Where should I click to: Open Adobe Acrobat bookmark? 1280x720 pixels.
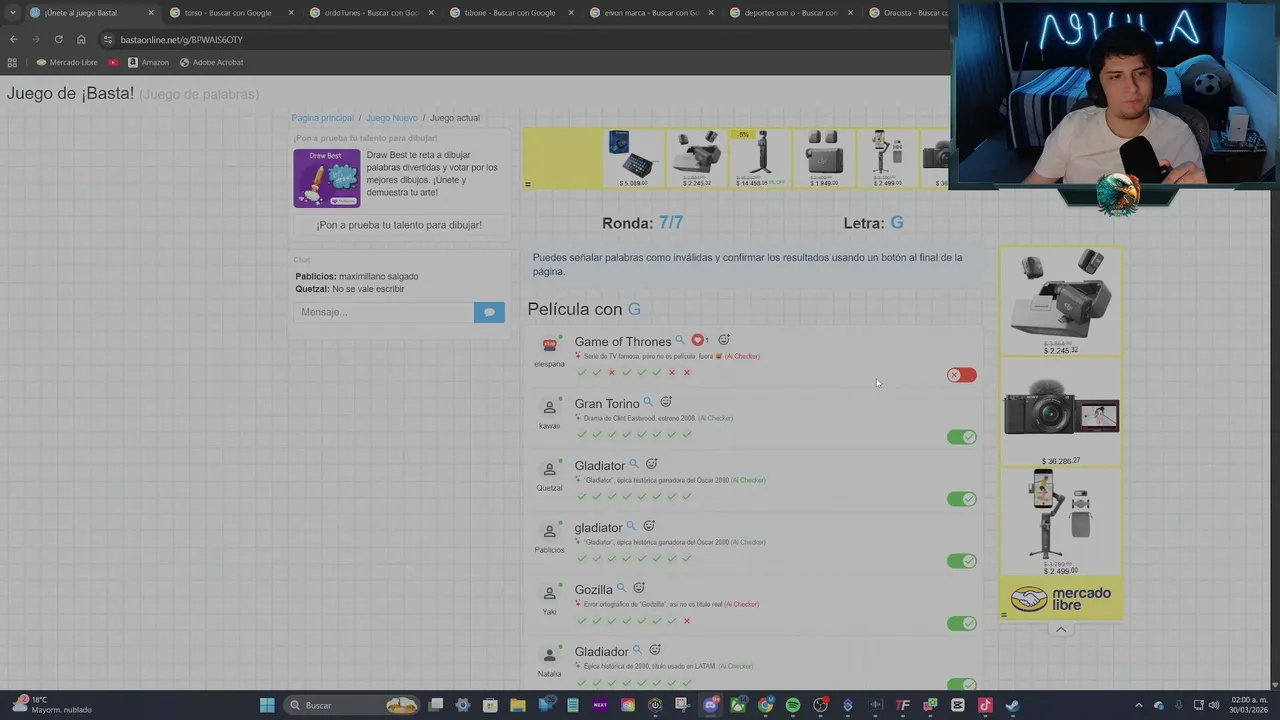click(x=211, y=62)
